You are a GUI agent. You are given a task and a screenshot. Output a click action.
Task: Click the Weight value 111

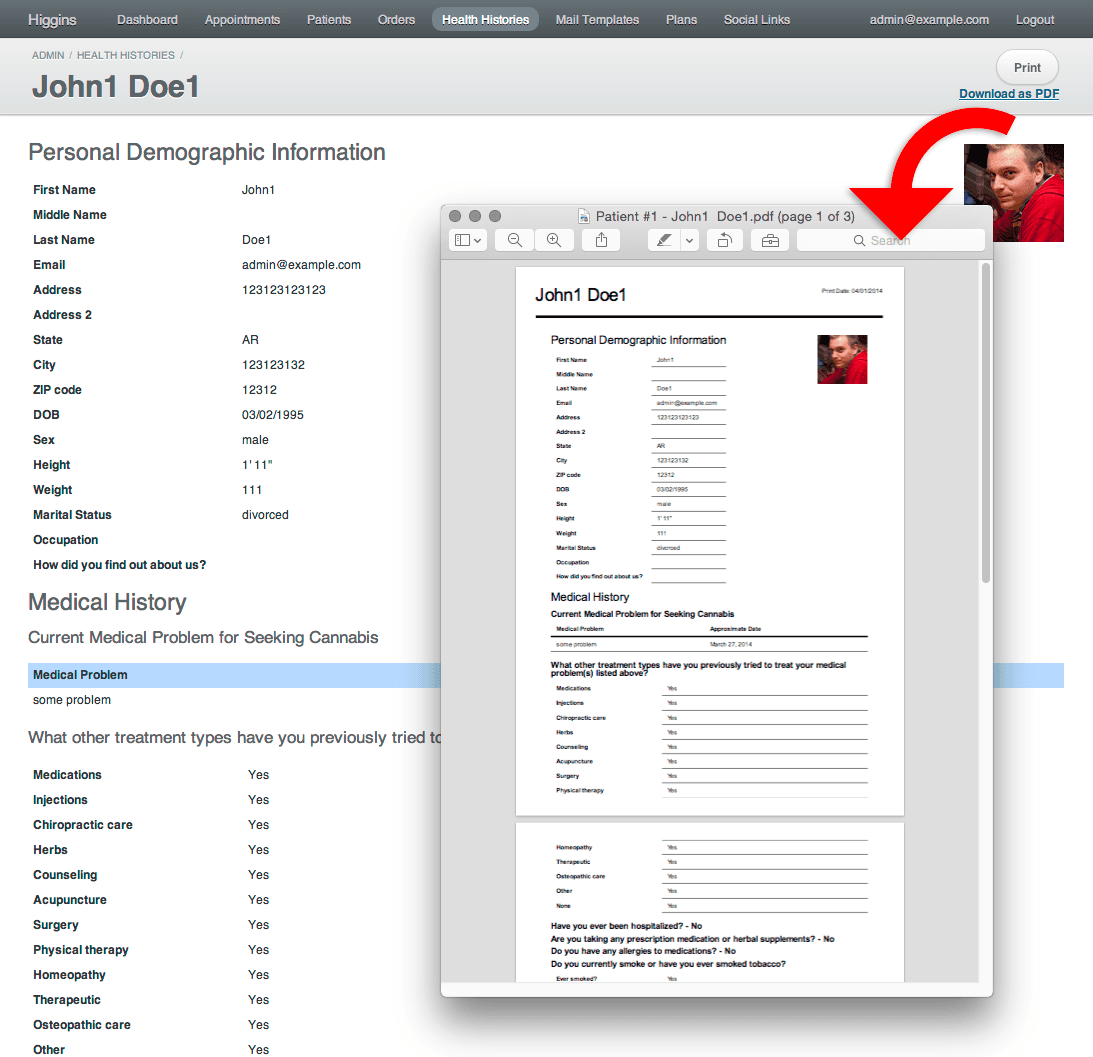(252, 490)
